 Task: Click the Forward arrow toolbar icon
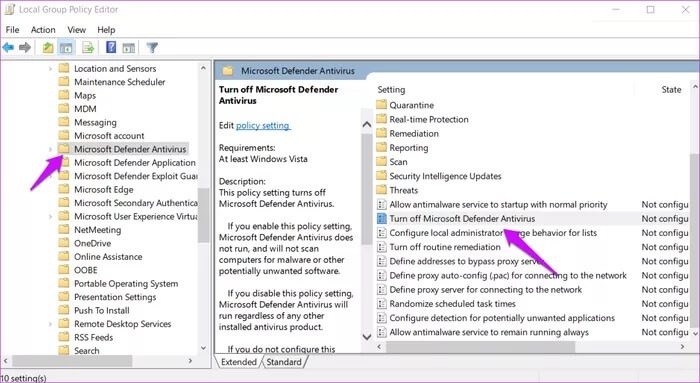point(25,47)
